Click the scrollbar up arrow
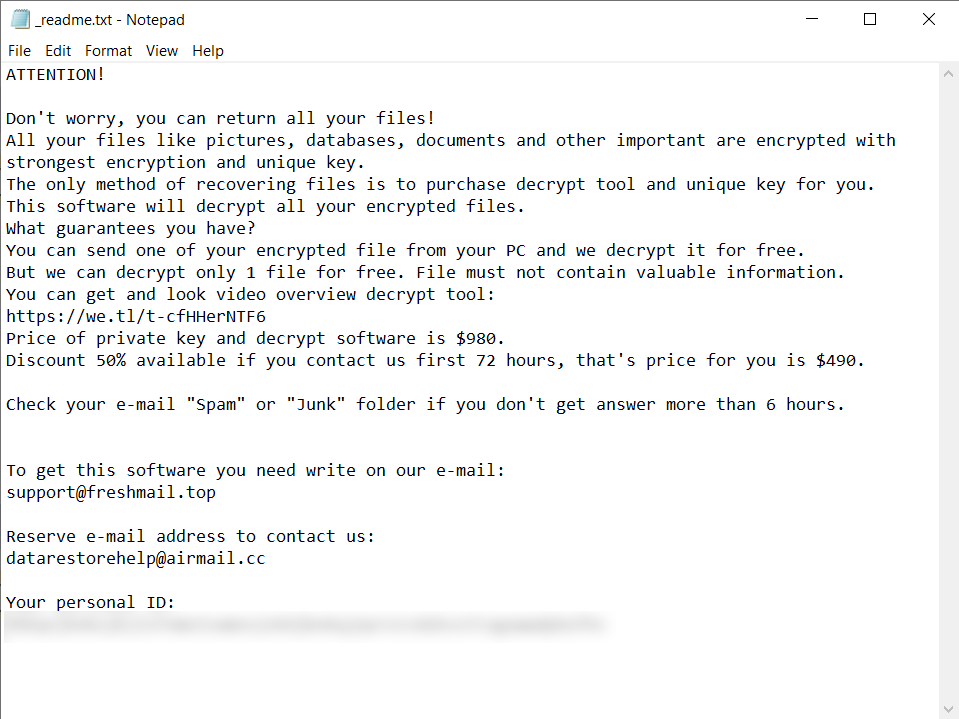Viewport: 959px width, 719px height. [948, 74]
